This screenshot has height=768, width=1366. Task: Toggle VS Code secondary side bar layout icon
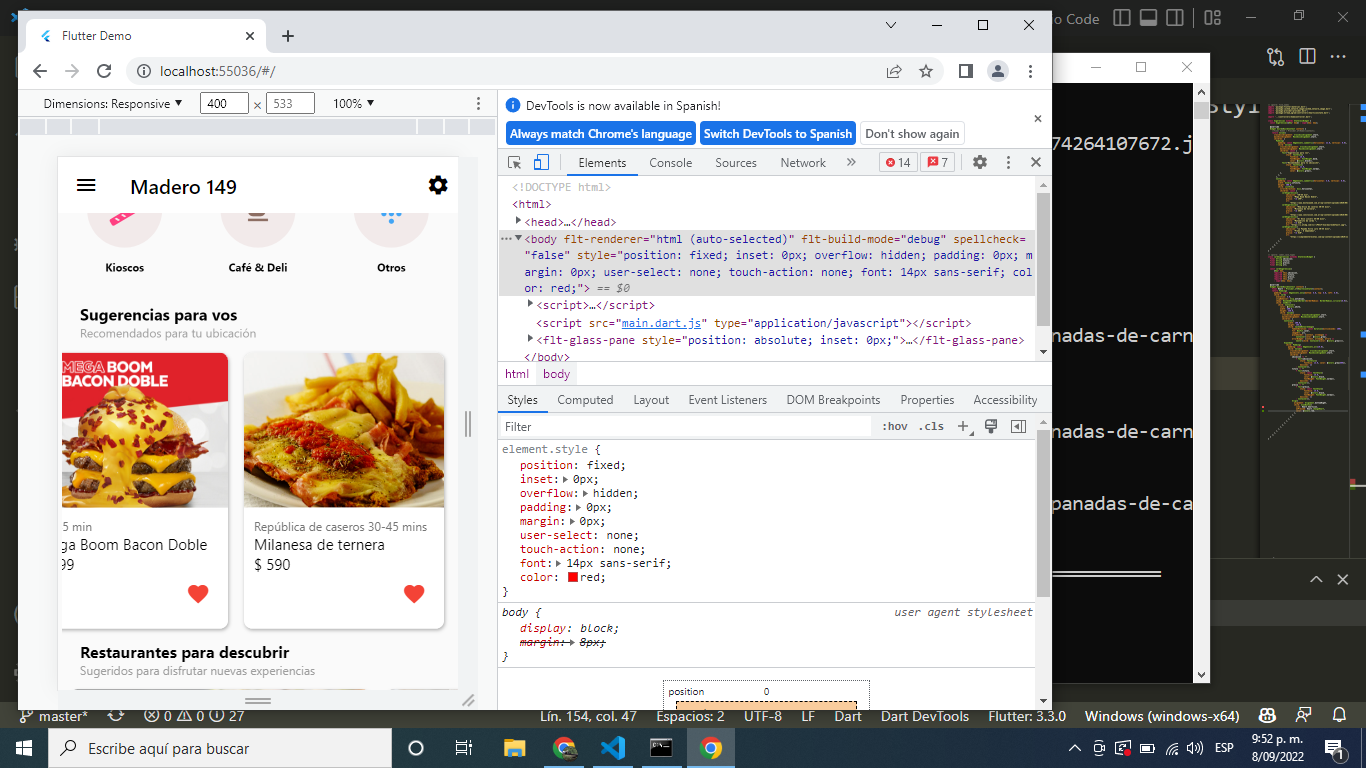1174,18
